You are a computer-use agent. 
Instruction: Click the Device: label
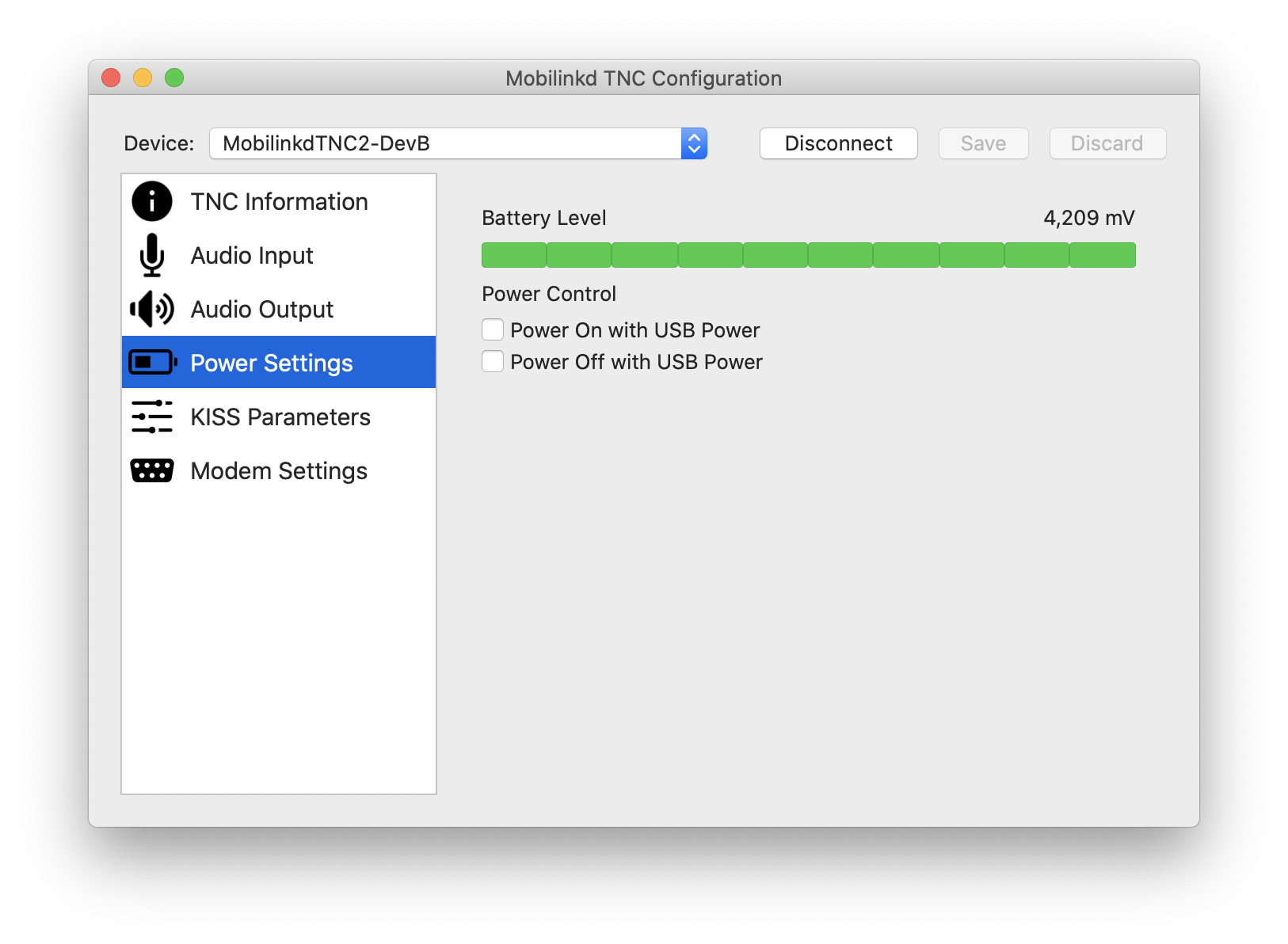pyautogui.click(x=159, y=143)
